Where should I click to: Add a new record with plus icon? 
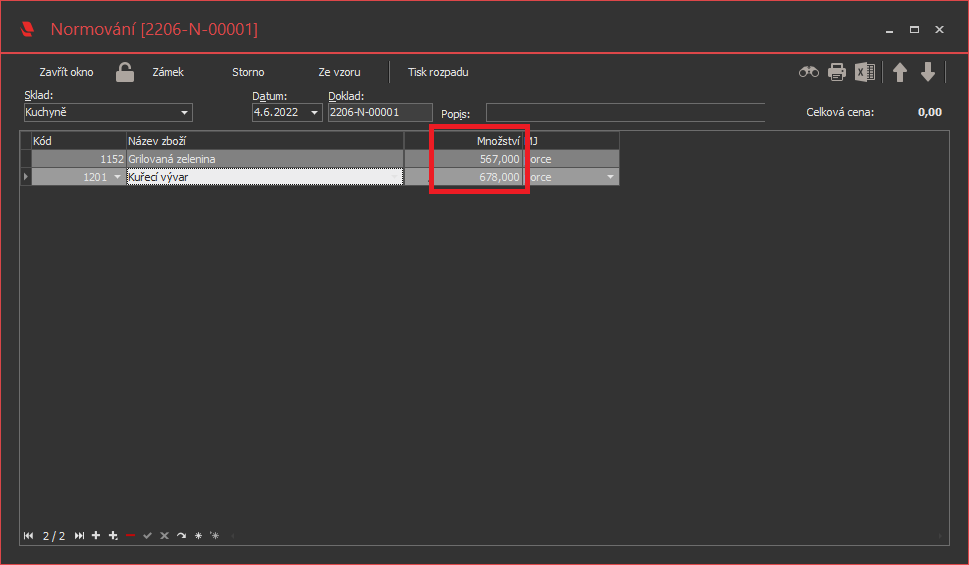(96, 535)
